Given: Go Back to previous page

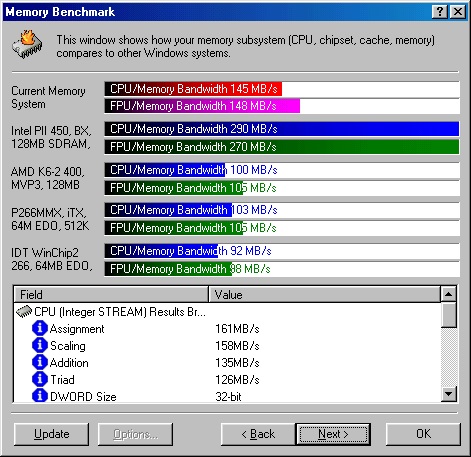Looking at the screenshot, I should (258, 434).
